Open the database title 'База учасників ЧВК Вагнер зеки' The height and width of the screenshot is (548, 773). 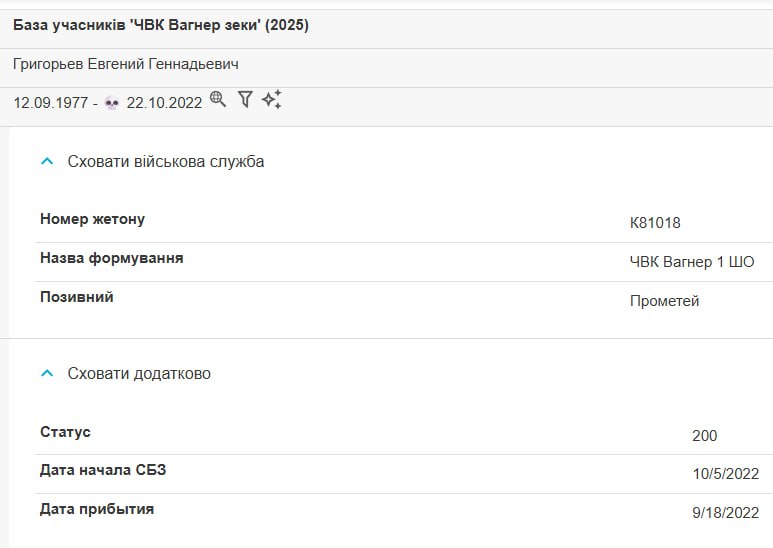161,25
